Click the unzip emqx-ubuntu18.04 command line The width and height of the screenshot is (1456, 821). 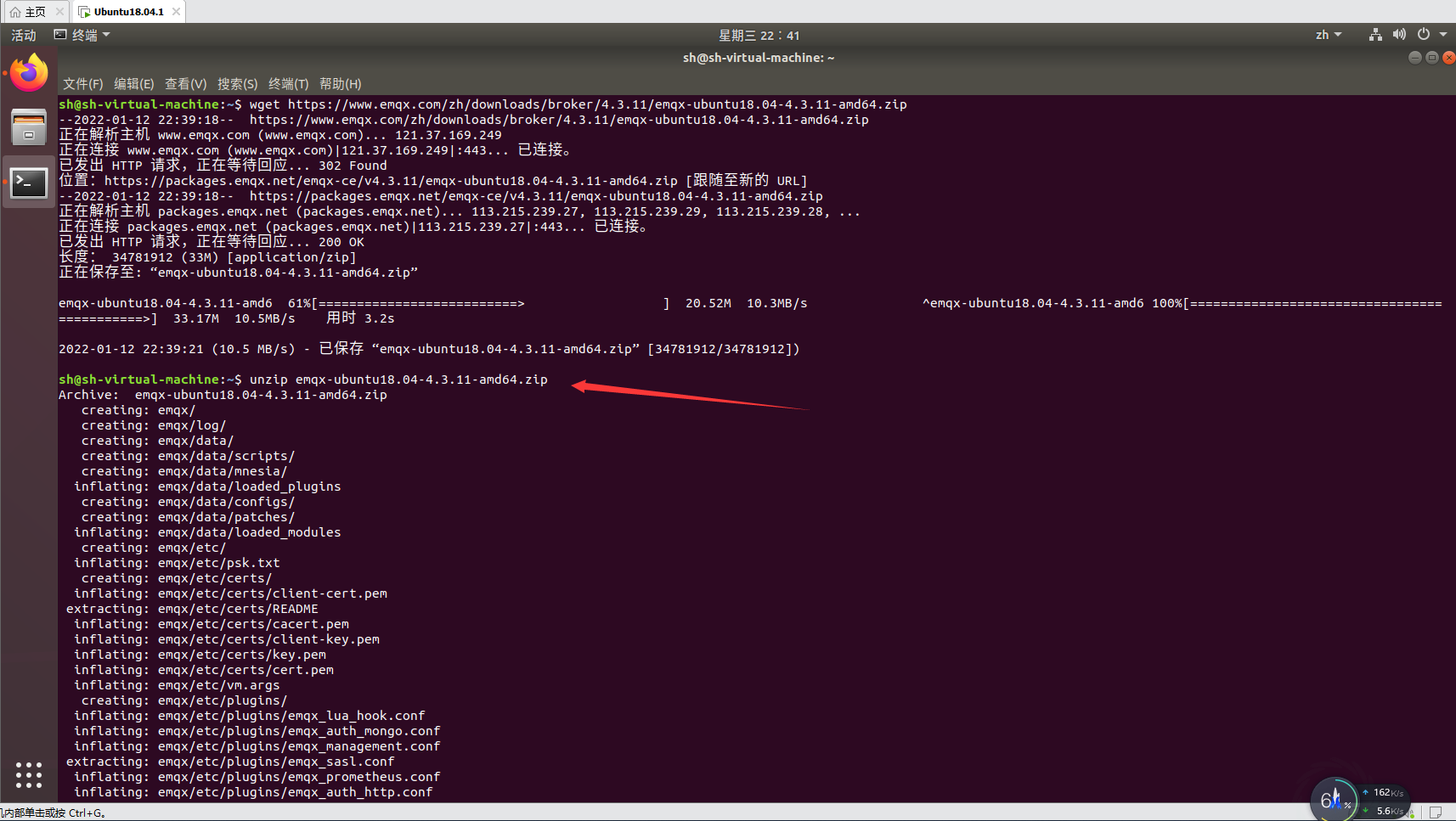[x=303, y=380]
